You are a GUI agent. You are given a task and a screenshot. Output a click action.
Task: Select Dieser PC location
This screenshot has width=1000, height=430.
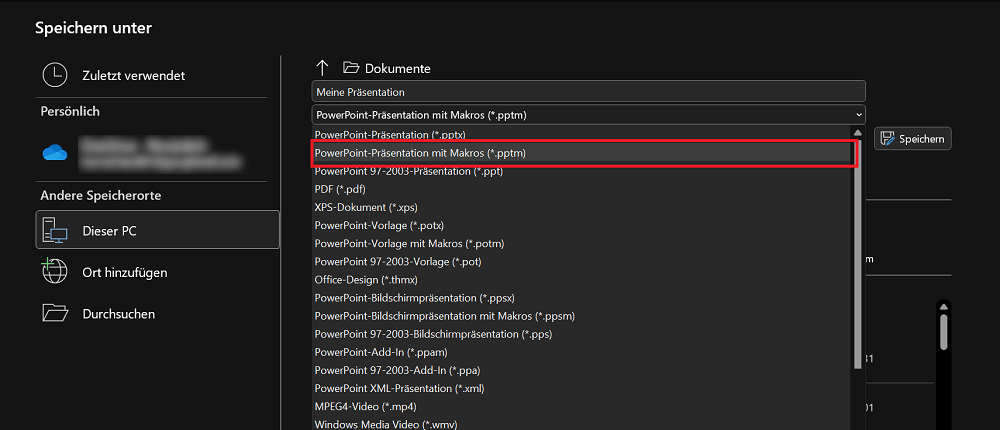click(x=158, y=230)
